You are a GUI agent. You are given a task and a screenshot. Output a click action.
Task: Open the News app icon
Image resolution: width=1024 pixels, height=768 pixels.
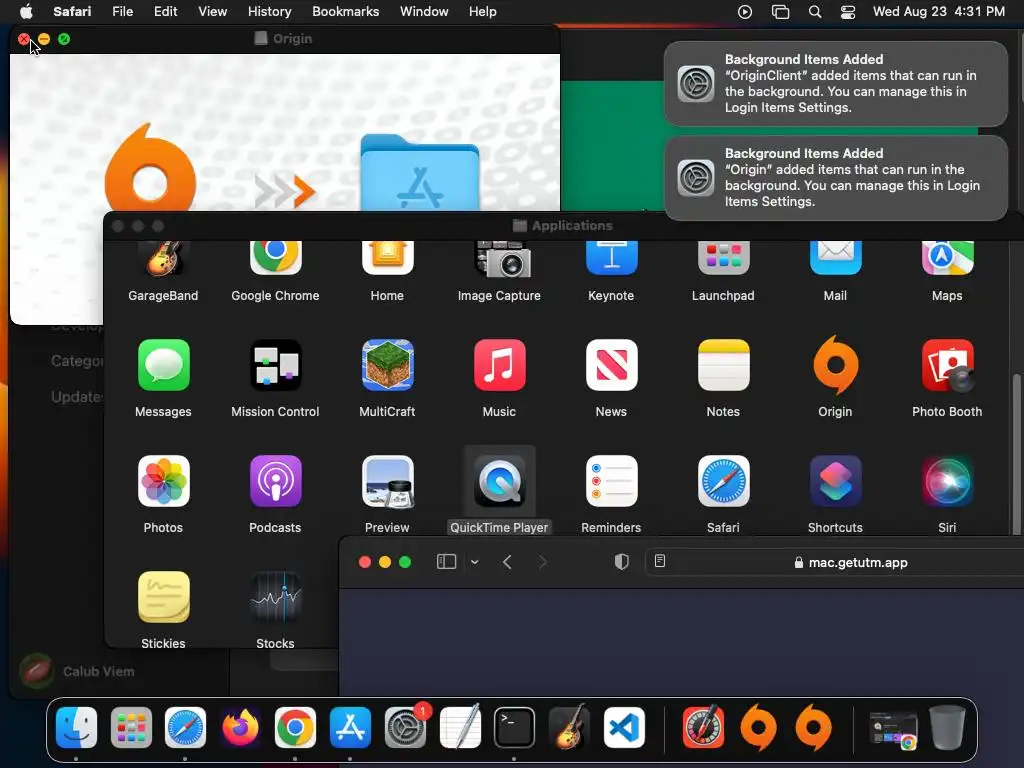click(x=611, y=365)
